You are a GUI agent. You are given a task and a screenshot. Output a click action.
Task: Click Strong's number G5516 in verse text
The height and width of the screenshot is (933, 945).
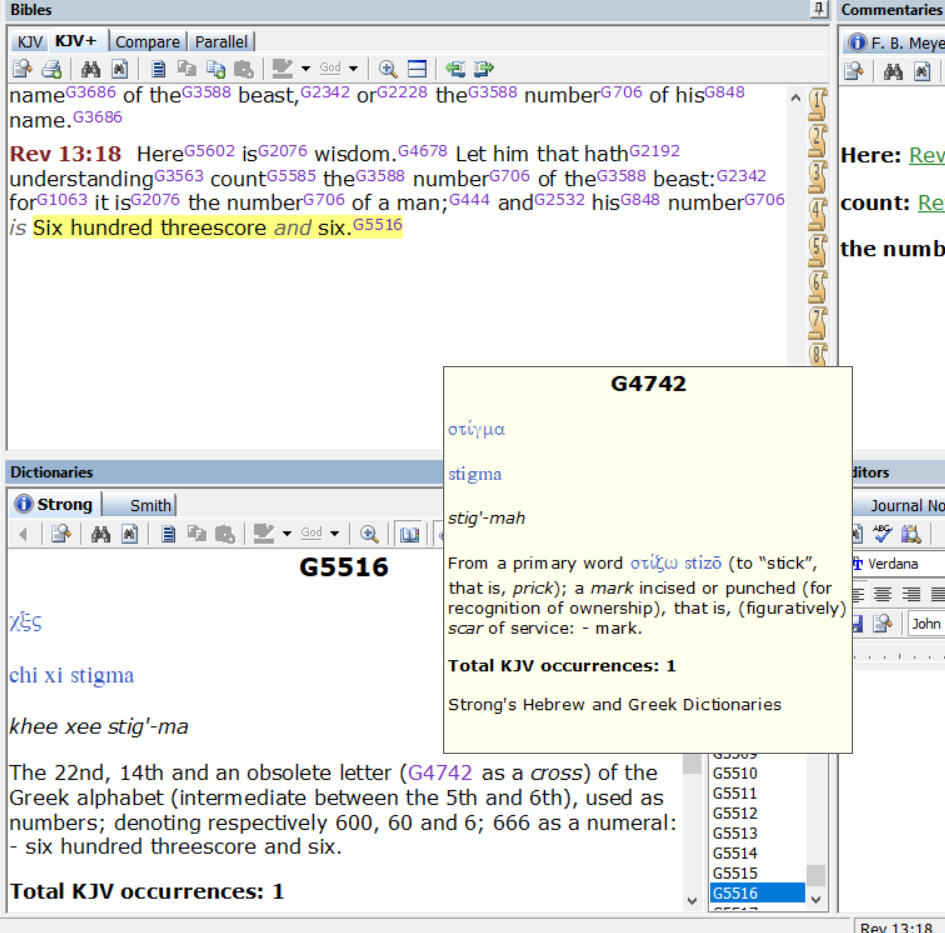pyautogui.click(x=377, y=224)
